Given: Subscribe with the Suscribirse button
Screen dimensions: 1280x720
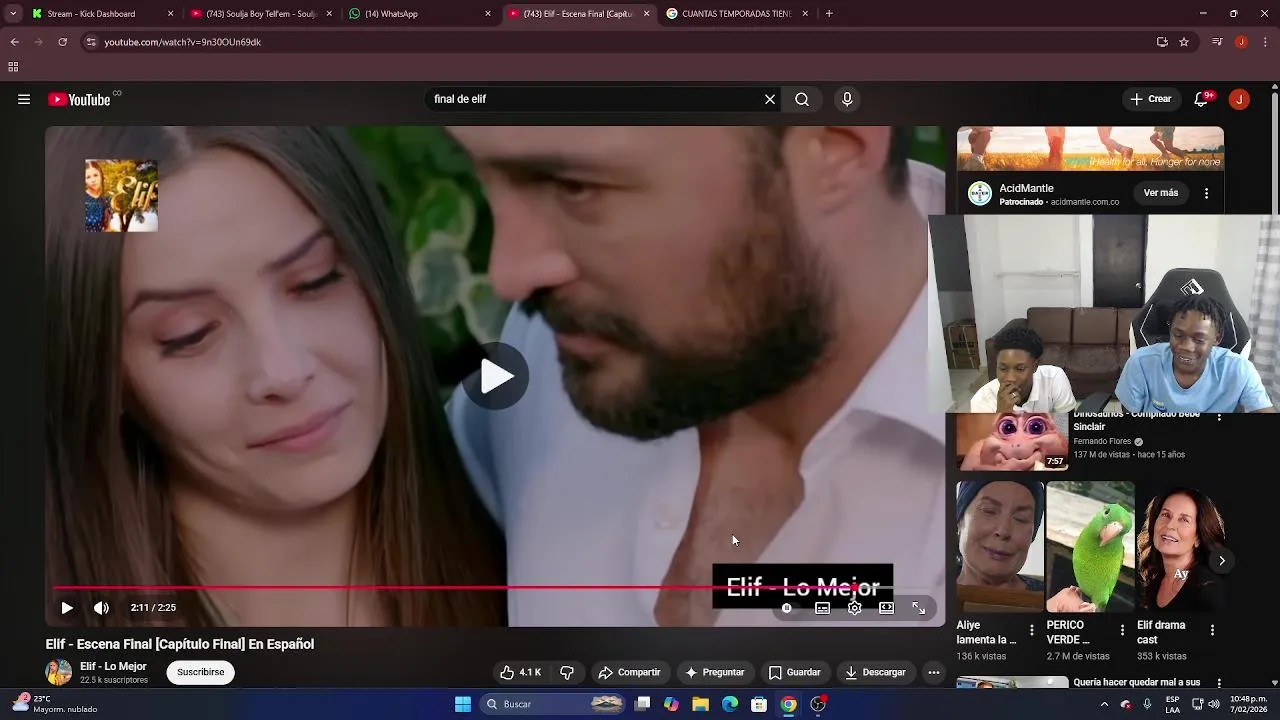Looking at the screenshot, I should (200, 672).
